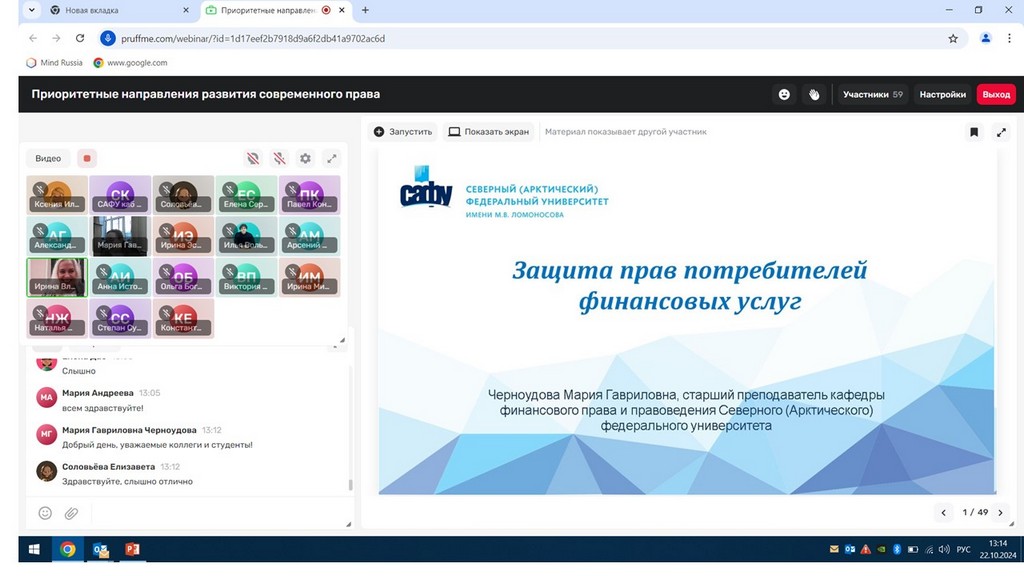The height and width of the screenshot is (576, 1024).
Task: Open the Участники 59 participants list
Action: (872, 94)
